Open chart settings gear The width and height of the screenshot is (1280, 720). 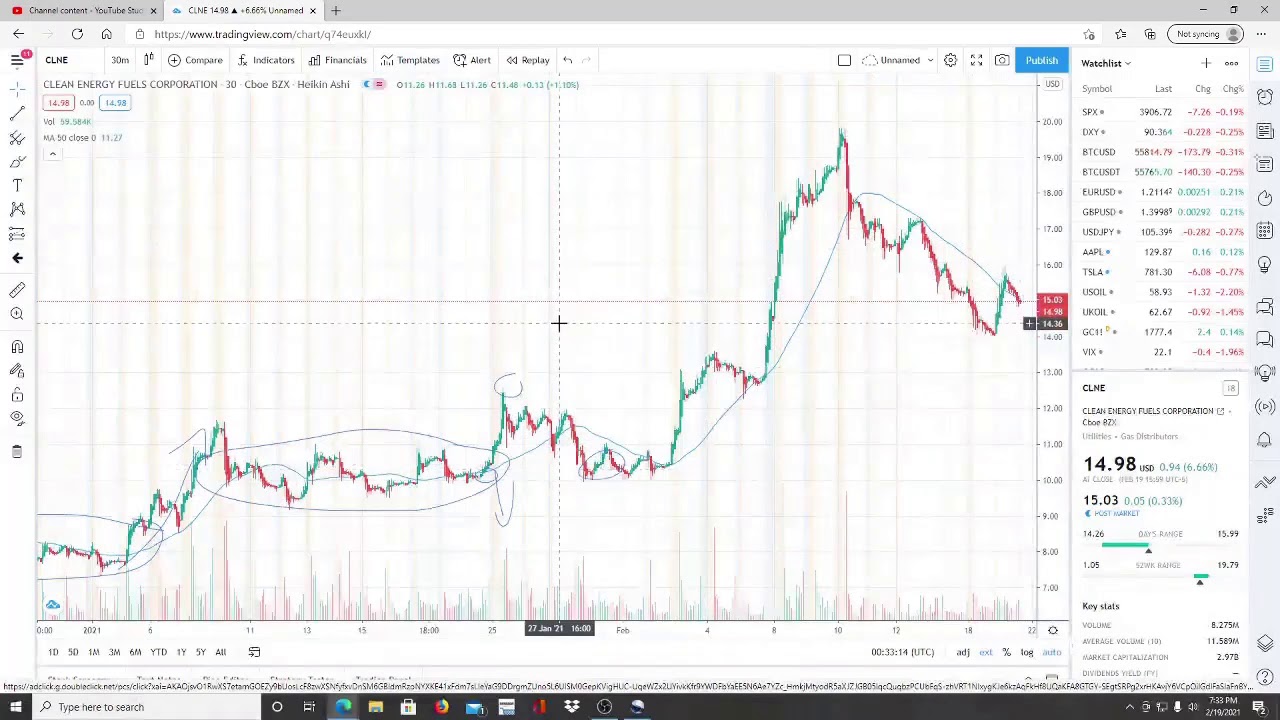pos(950,60)
